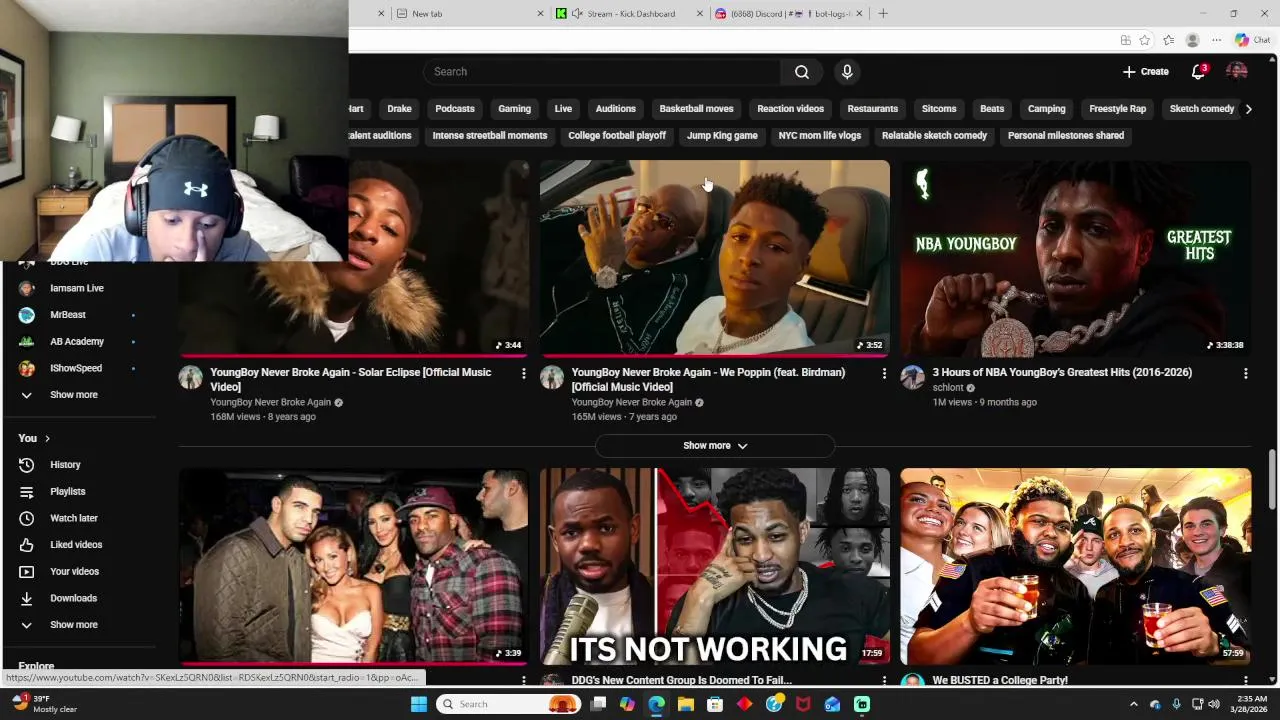Open YouTube notifications bell

1198,72
